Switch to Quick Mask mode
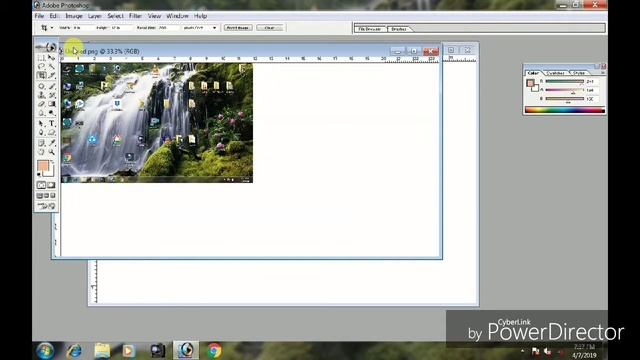 click(51, 185)
